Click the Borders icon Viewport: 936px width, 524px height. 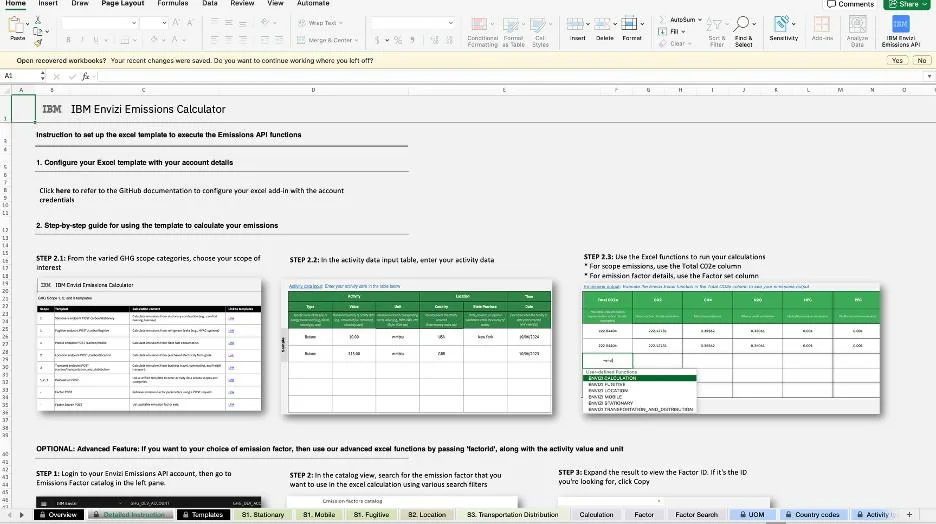tap(125, 40)
